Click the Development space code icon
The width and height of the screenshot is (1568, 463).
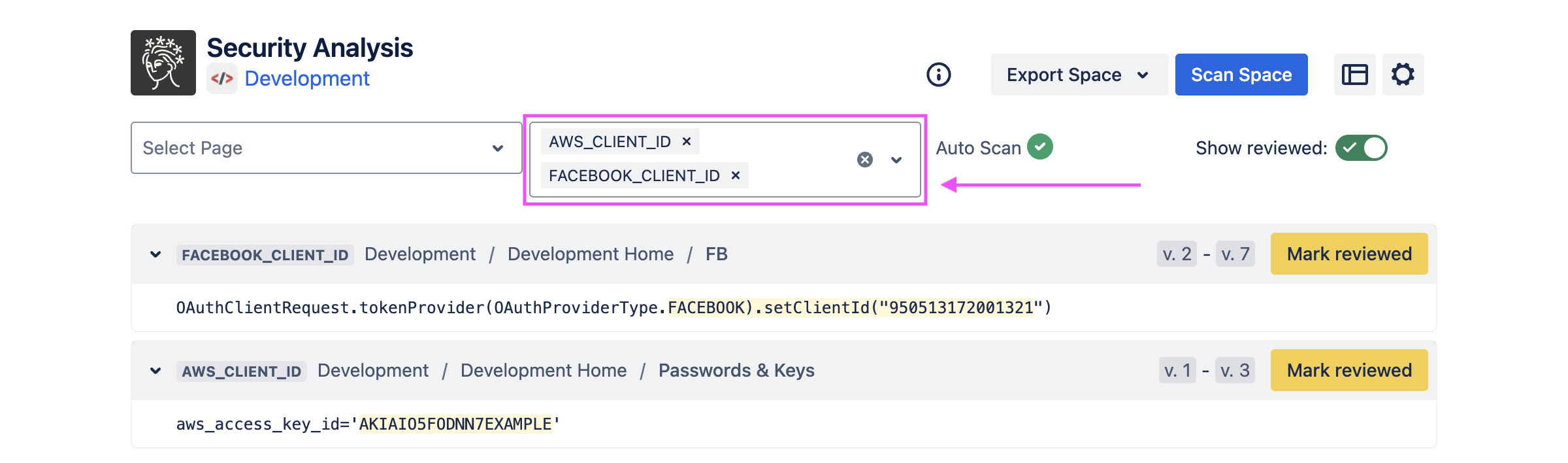click(x=222, y=79)
